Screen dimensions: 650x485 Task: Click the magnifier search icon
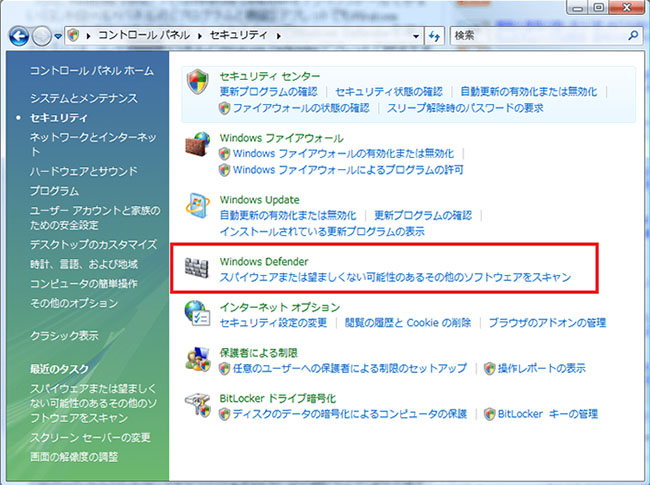click(633, 36)
